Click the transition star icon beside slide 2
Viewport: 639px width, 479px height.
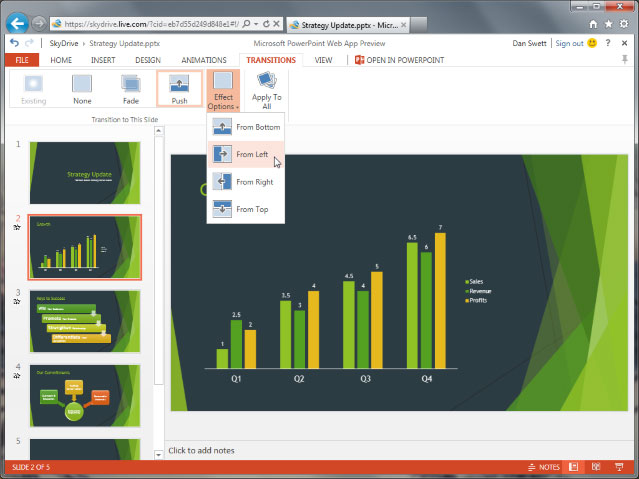[x=17, y=227]
